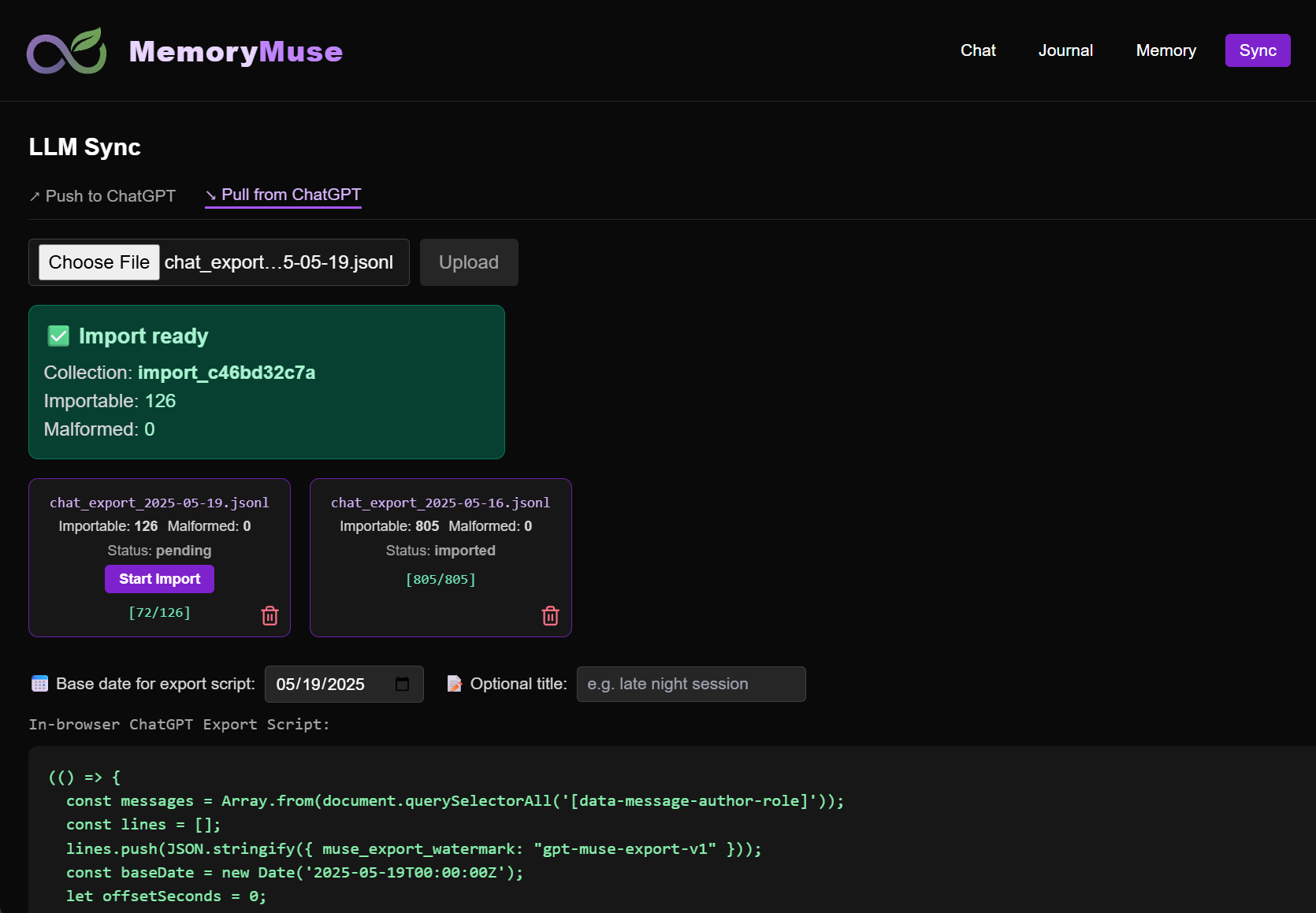Open the calendar picker icon in date field
Viewport: 1316px width, 913px height.
pos(402,684)
